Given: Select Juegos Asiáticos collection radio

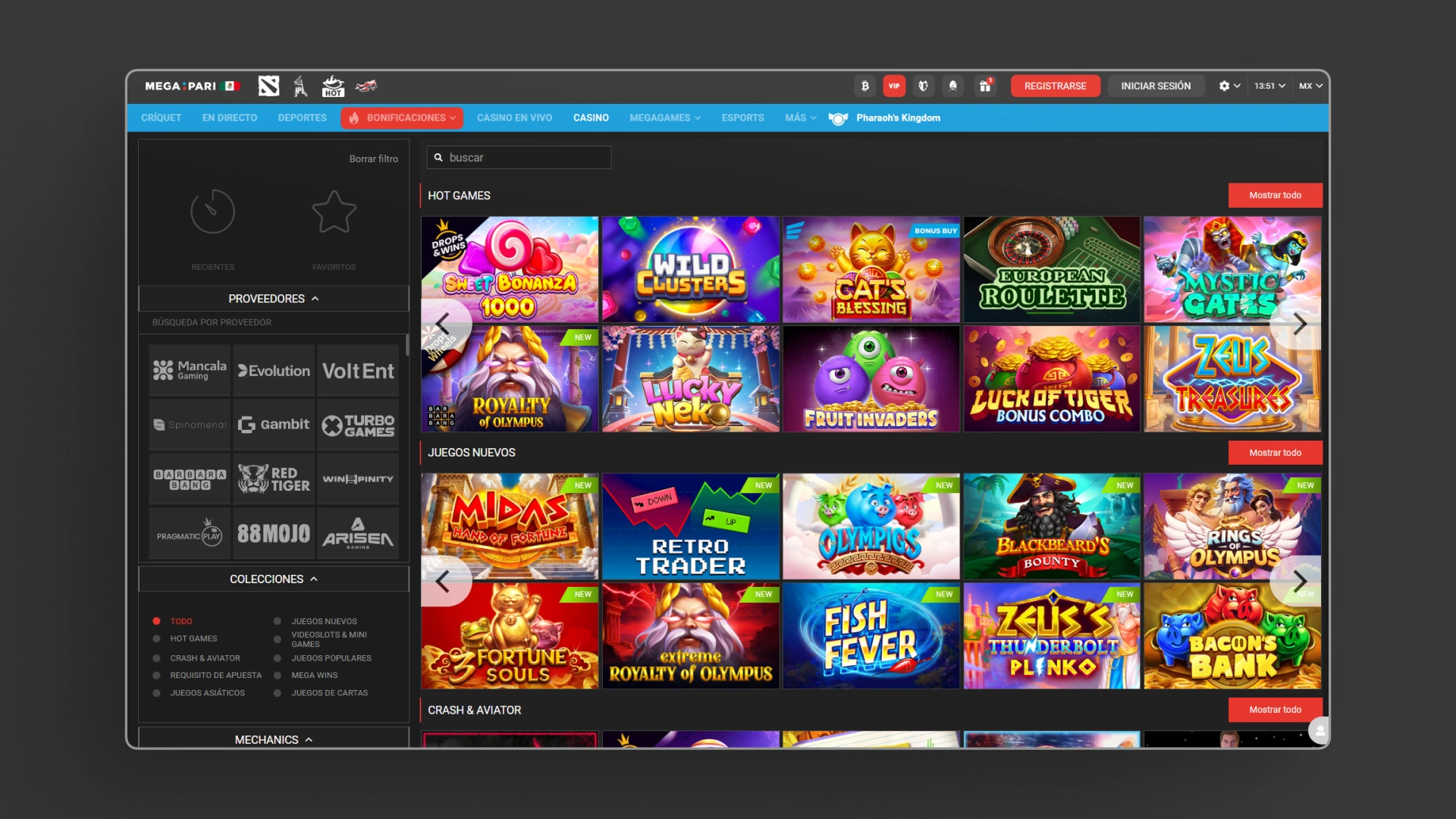Looking at the screenshot, I should click(x=156, y=693).
